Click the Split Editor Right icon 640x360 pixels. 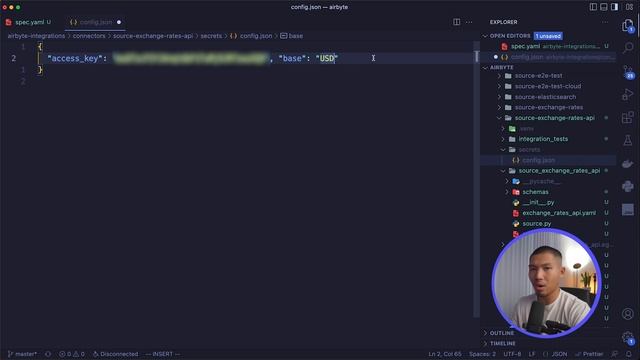tap(457, 22)
